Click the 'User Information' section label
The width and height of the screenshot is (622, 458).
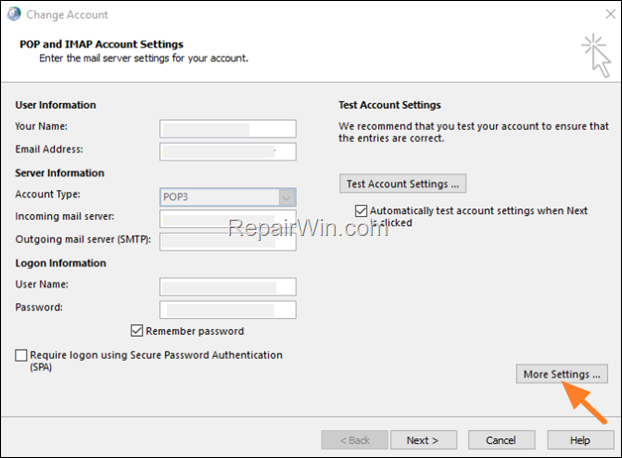[56, 105]
